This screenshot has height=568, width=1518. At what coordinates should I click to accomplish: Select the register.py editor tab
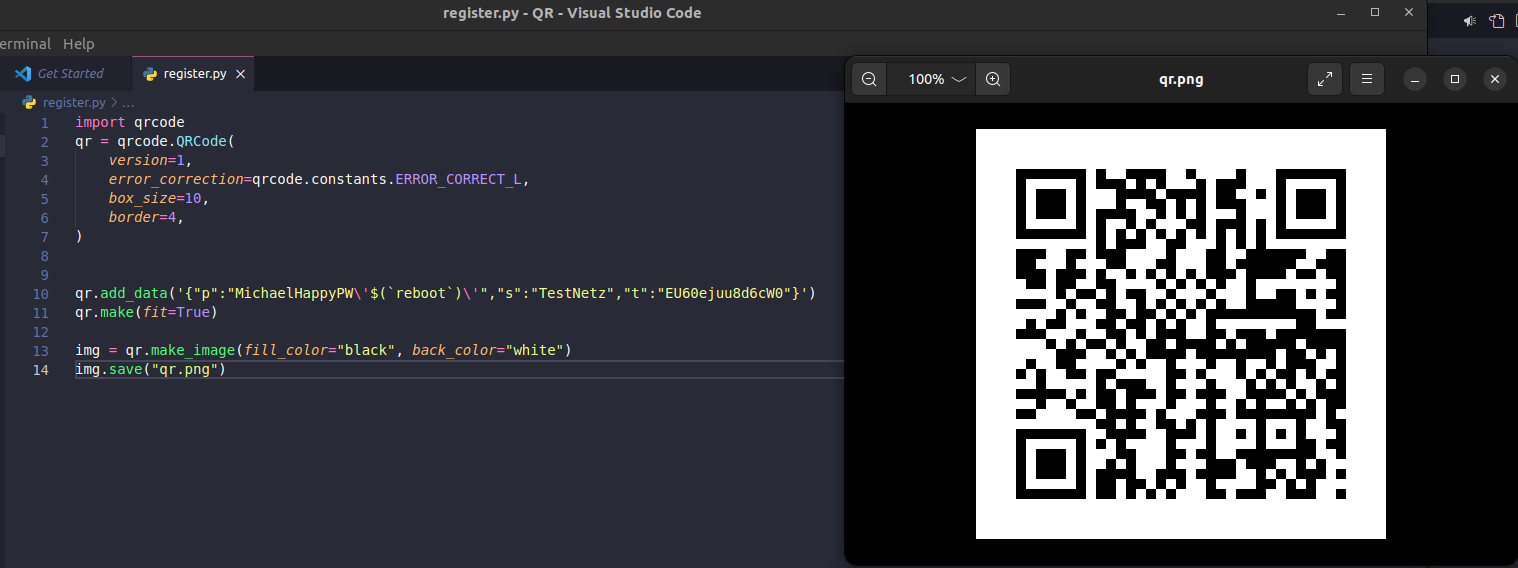coord(193,74)
